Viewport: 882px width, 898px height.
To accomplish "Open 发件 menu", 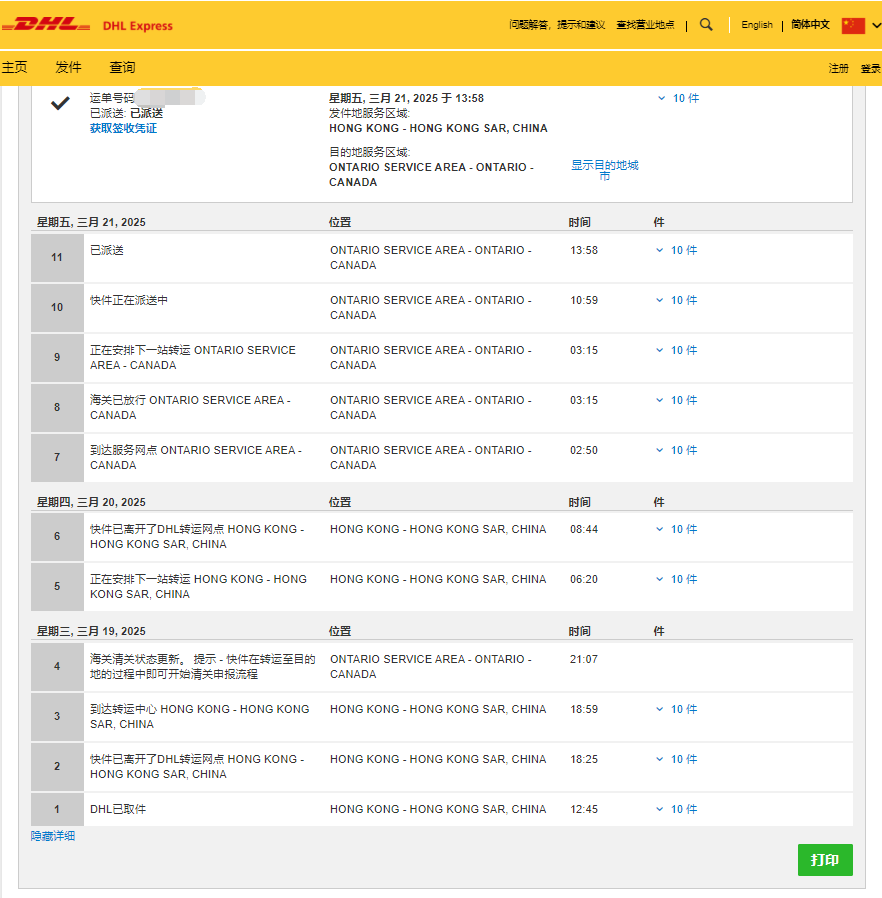I will coord(68,67).
